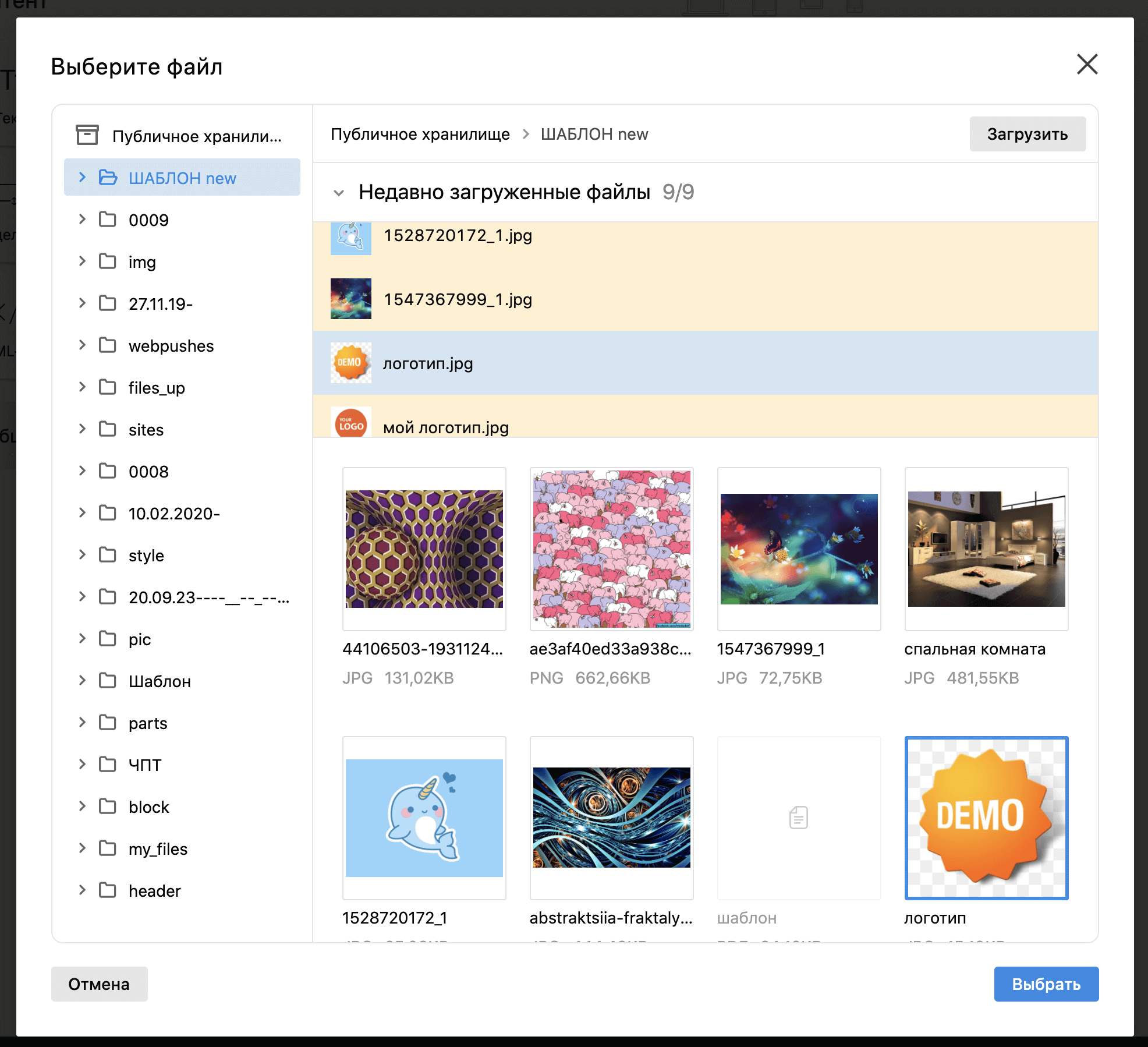This screenshot has height=1047, width=1148.
Task: Select the спальная комната thumbnail
Action: click(x=986, y=549)
